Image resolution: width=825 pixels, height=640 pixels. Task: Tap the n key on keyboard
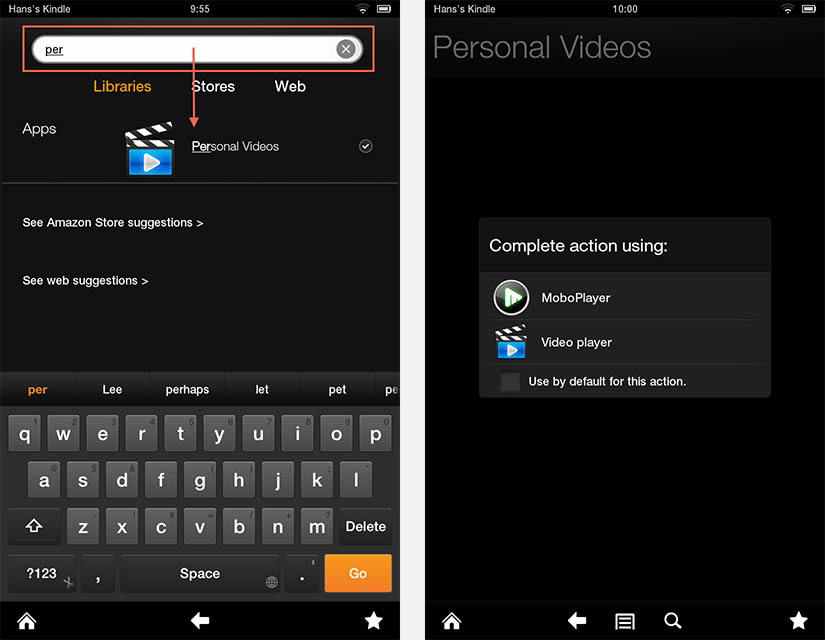coord(278,526)
